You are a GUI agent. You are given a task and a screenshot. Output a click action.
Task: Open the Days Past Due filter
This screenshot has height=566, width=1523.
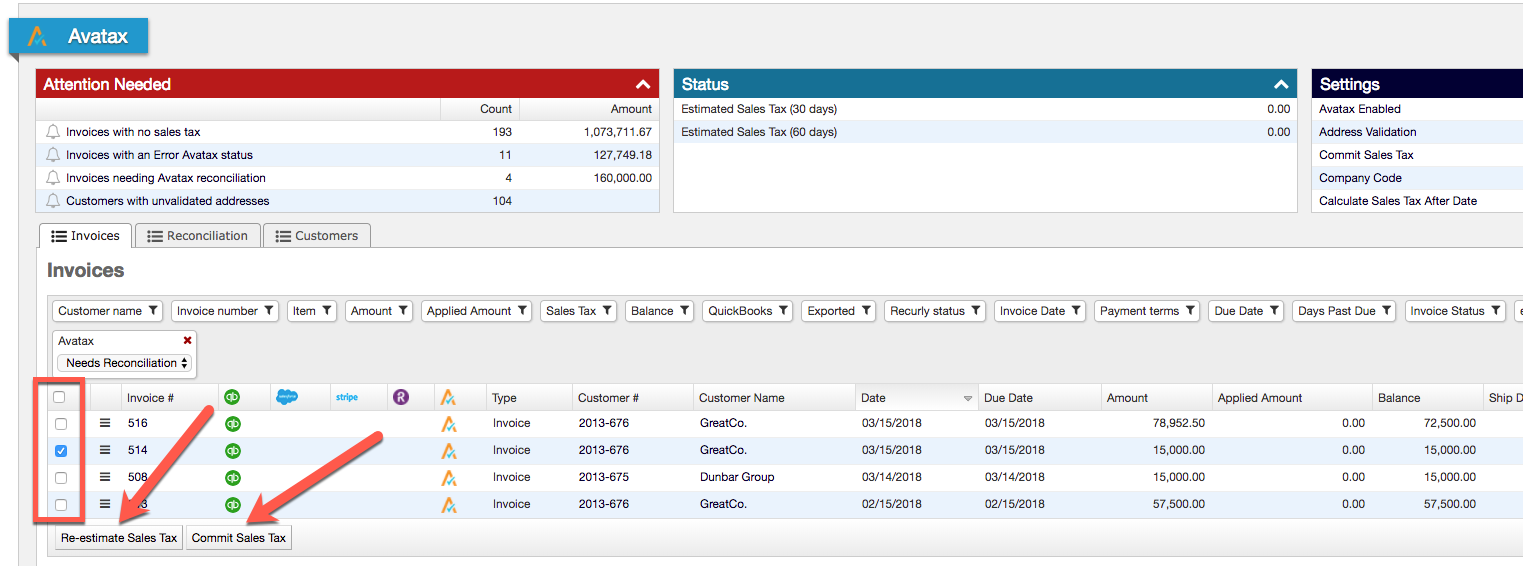(x=1344, y=311)
